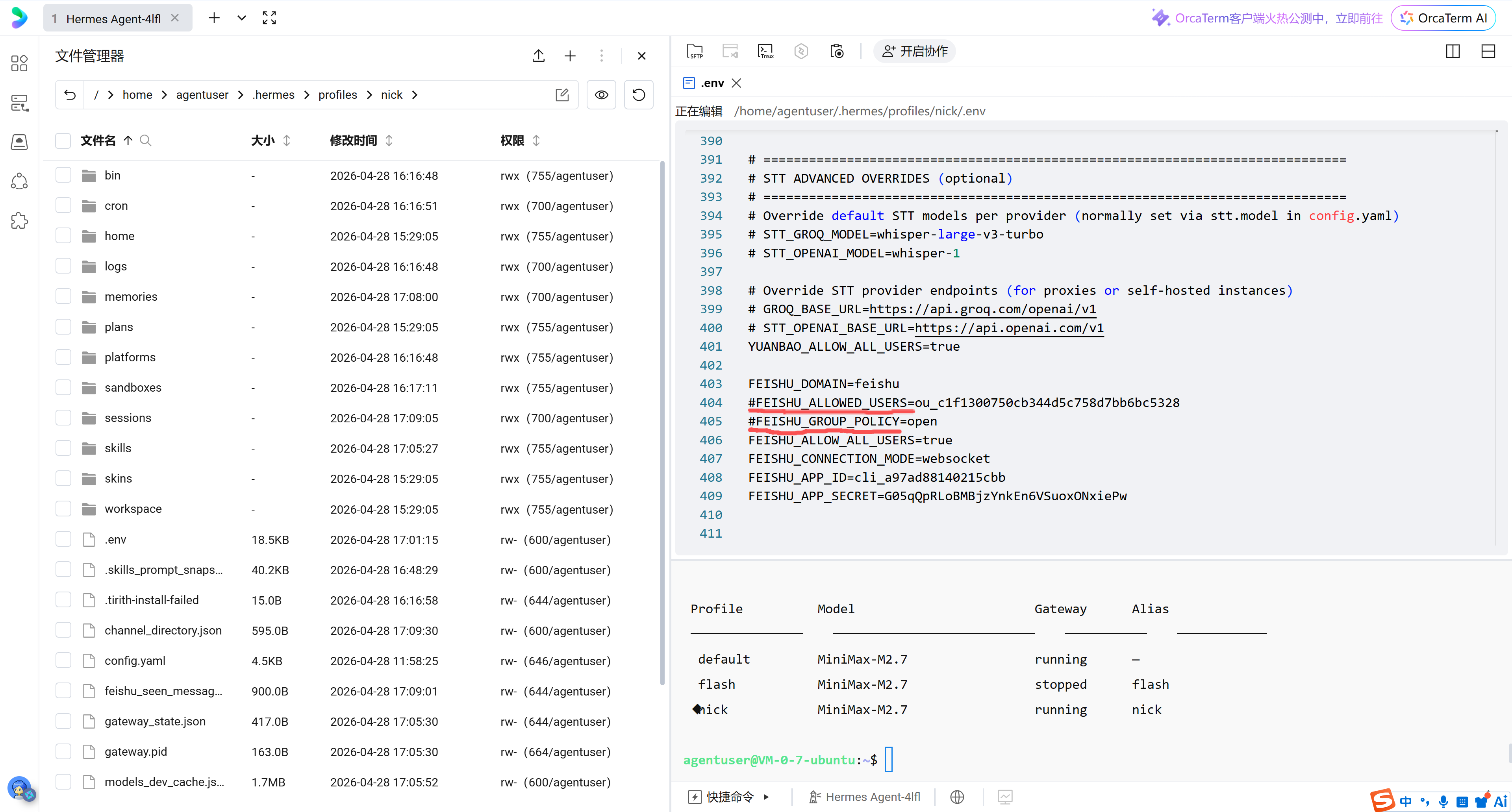Edit the path with the pencil icon
This screenshot has width=1512, height=812.
tap(562, 94)
